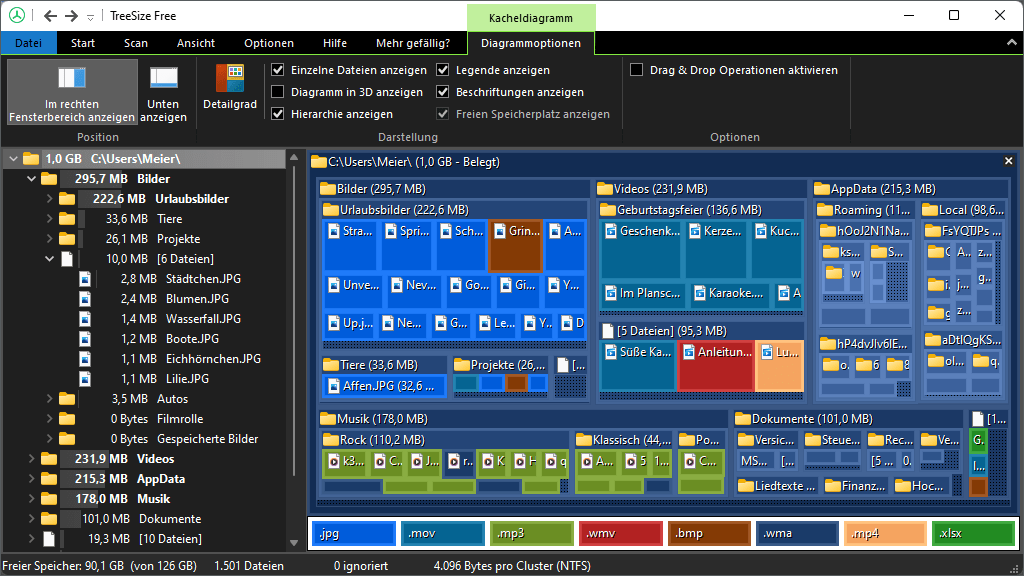
Task: Click the 'Stra...' image tile icon
Action: [334, 231]
